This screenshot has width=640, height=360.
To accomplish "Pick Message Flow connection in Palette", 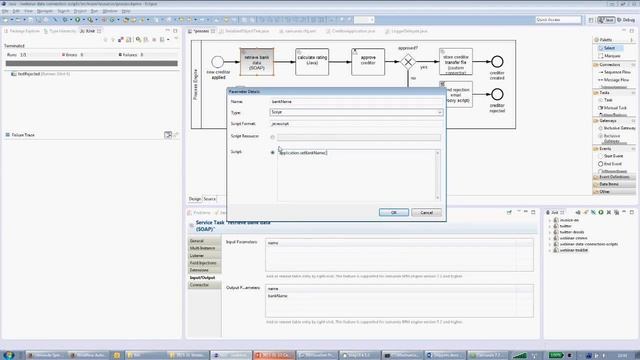I will click(614, 80).
